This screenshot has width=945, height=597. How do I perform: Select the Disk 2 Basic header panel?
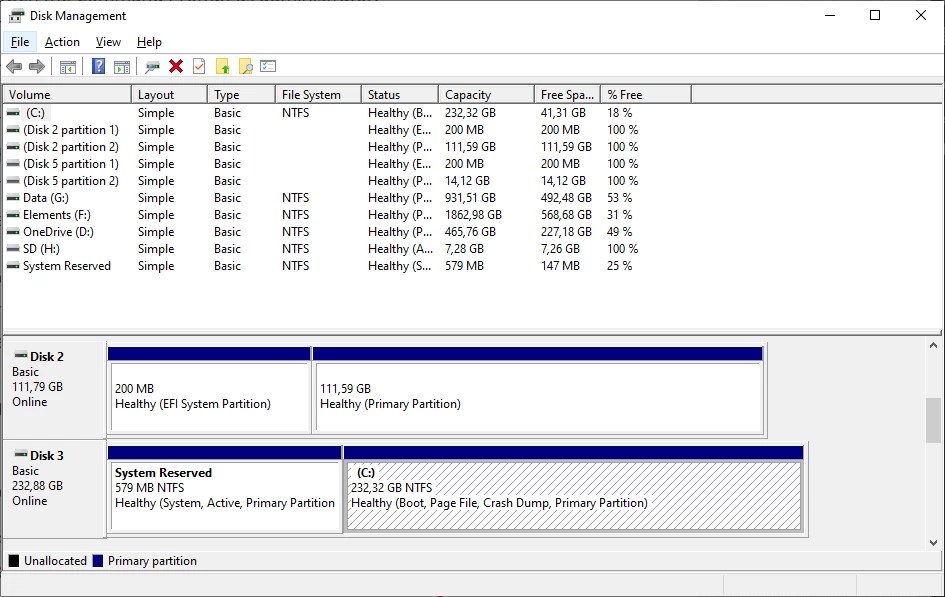click(54, 390)
